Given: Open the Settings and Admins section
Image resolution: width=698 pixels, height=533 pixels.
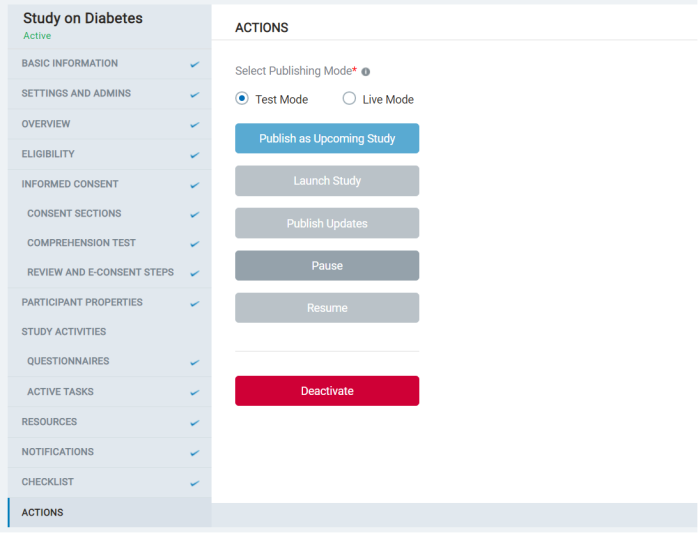Looking at the screenshot, I should (110, 94).
